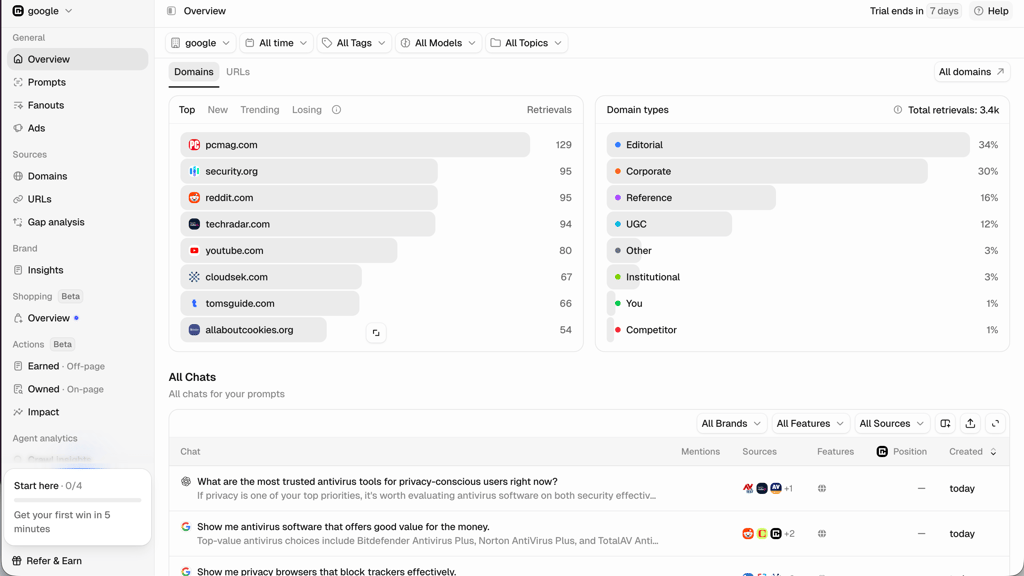Open Refer & Earn
The image size is (1024, 576).
click(x=47, y=561)
